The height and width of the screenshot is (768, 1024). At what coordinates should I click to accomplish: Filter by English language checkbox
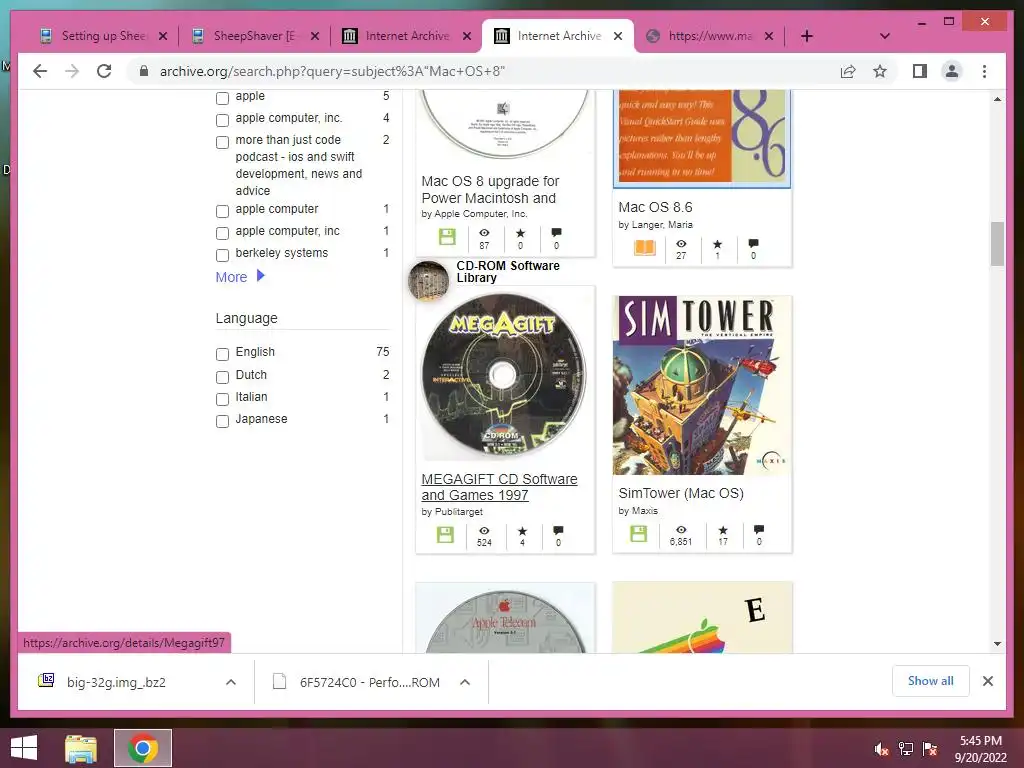click(x=222, y=354)
